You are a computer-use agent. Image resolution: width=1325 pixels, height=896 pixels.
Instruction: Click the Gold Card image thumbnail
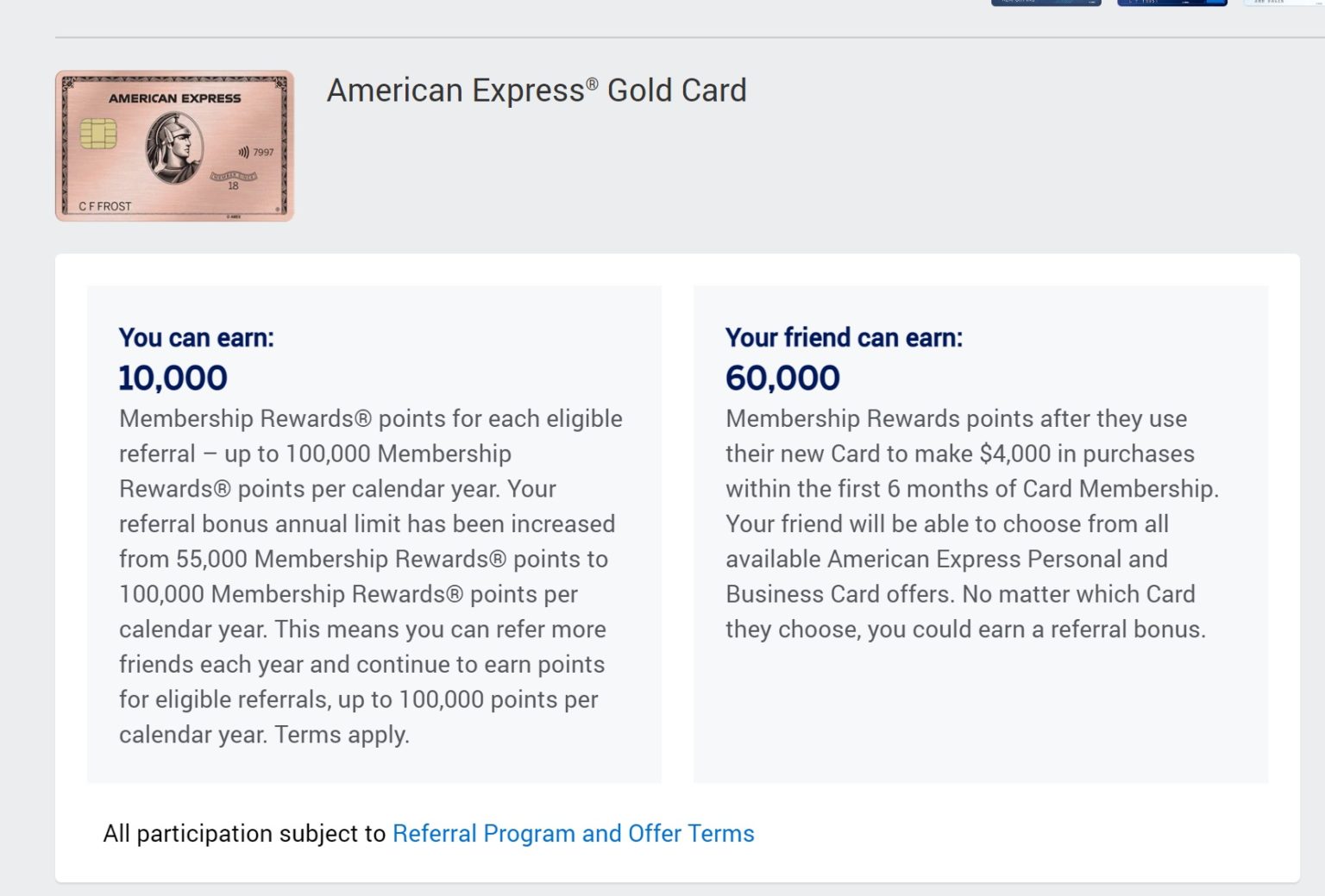[x=174, y=145]
